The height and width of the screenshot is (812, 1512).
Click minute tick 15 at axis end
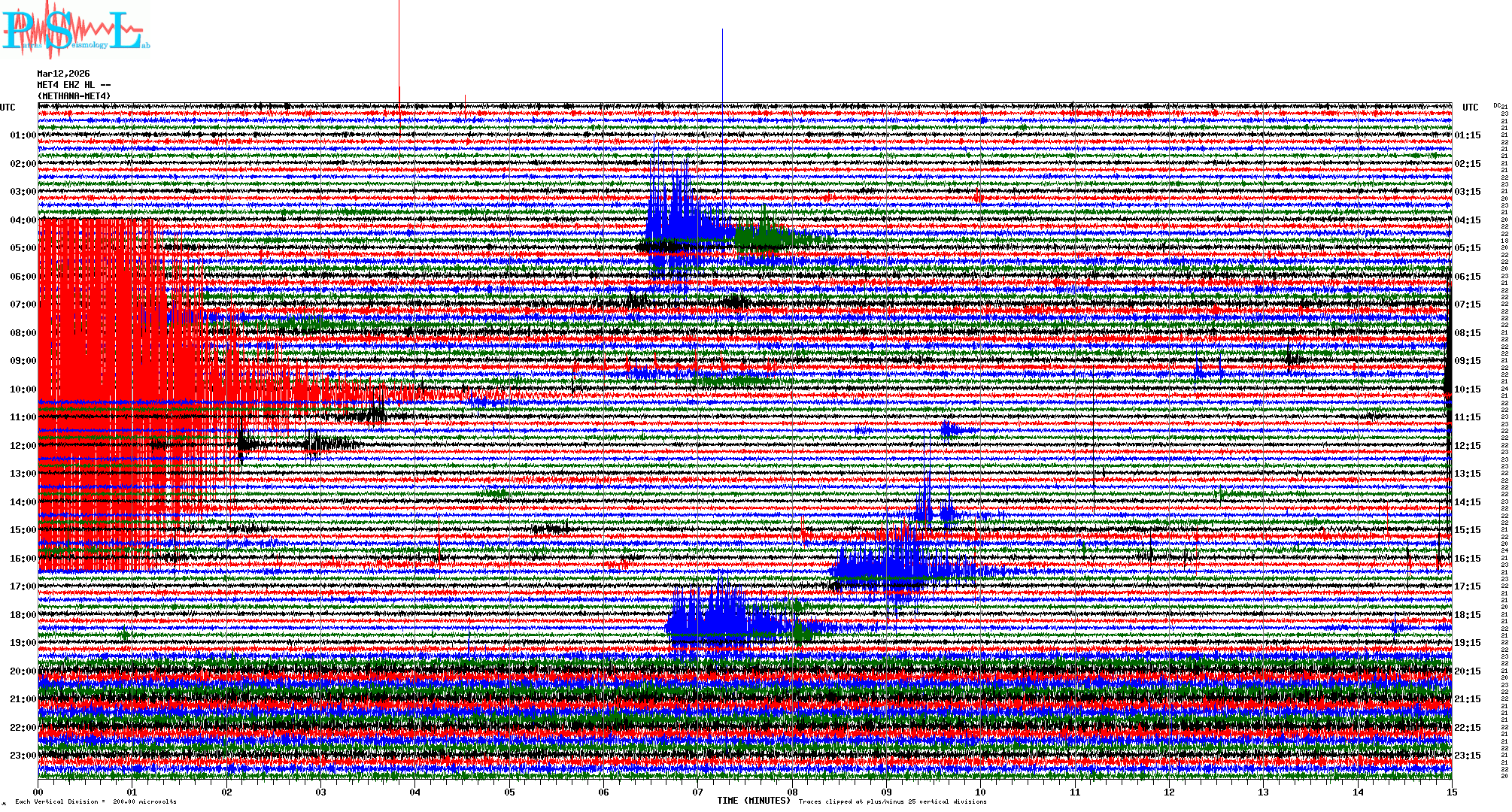[1451, 792]
